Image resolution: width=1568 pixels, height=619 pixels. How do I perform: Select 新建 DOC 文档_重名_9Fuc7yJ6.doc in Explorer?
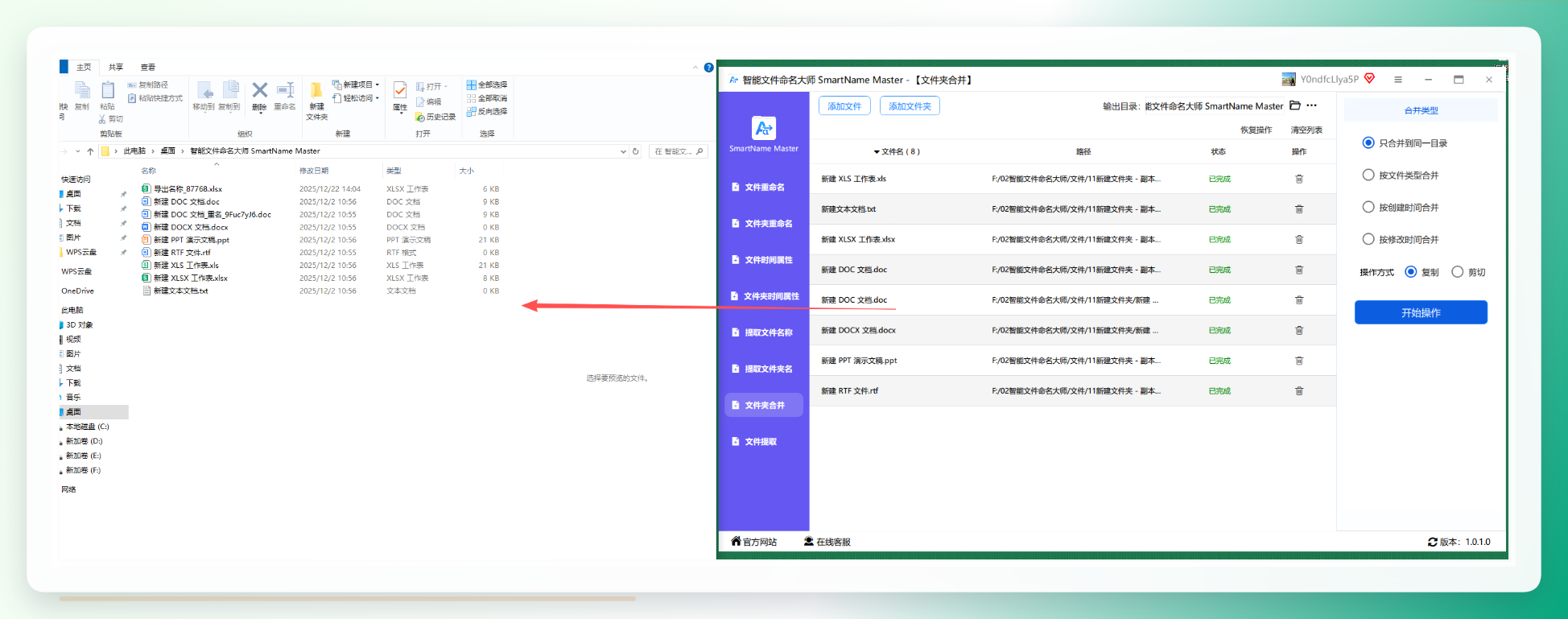[x=213, y=215]
